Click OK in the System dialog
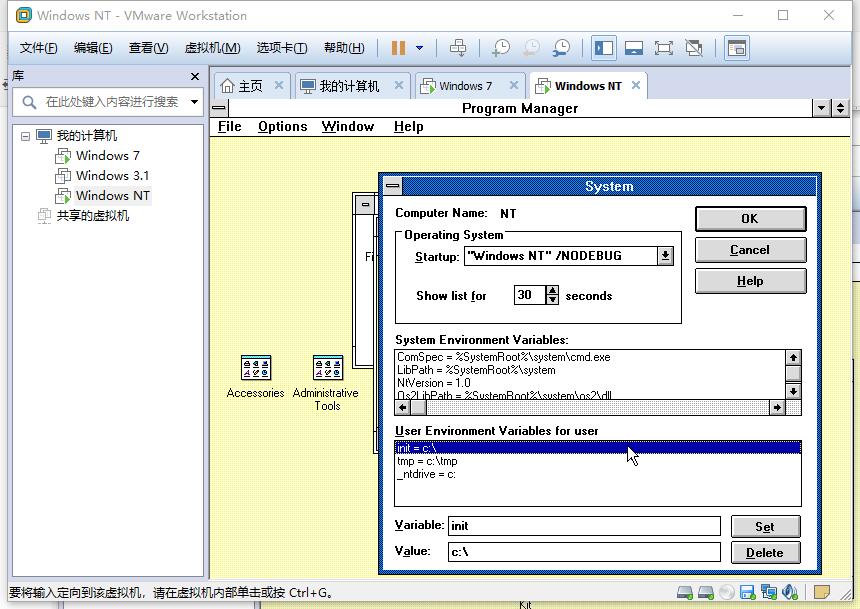The image size is (860, 609). pyautogui.click(x=750, y=219)
